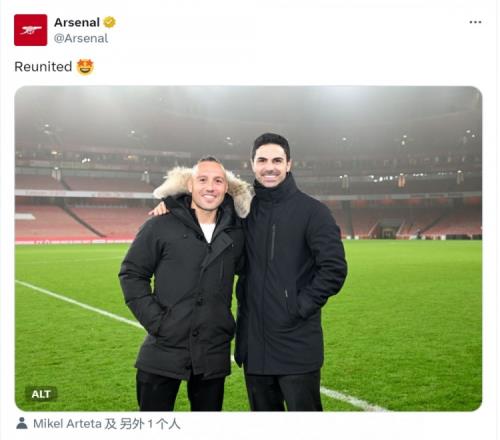Click the '另外 1 个人' tagged text
500x440 pixels.
point(150,424)
